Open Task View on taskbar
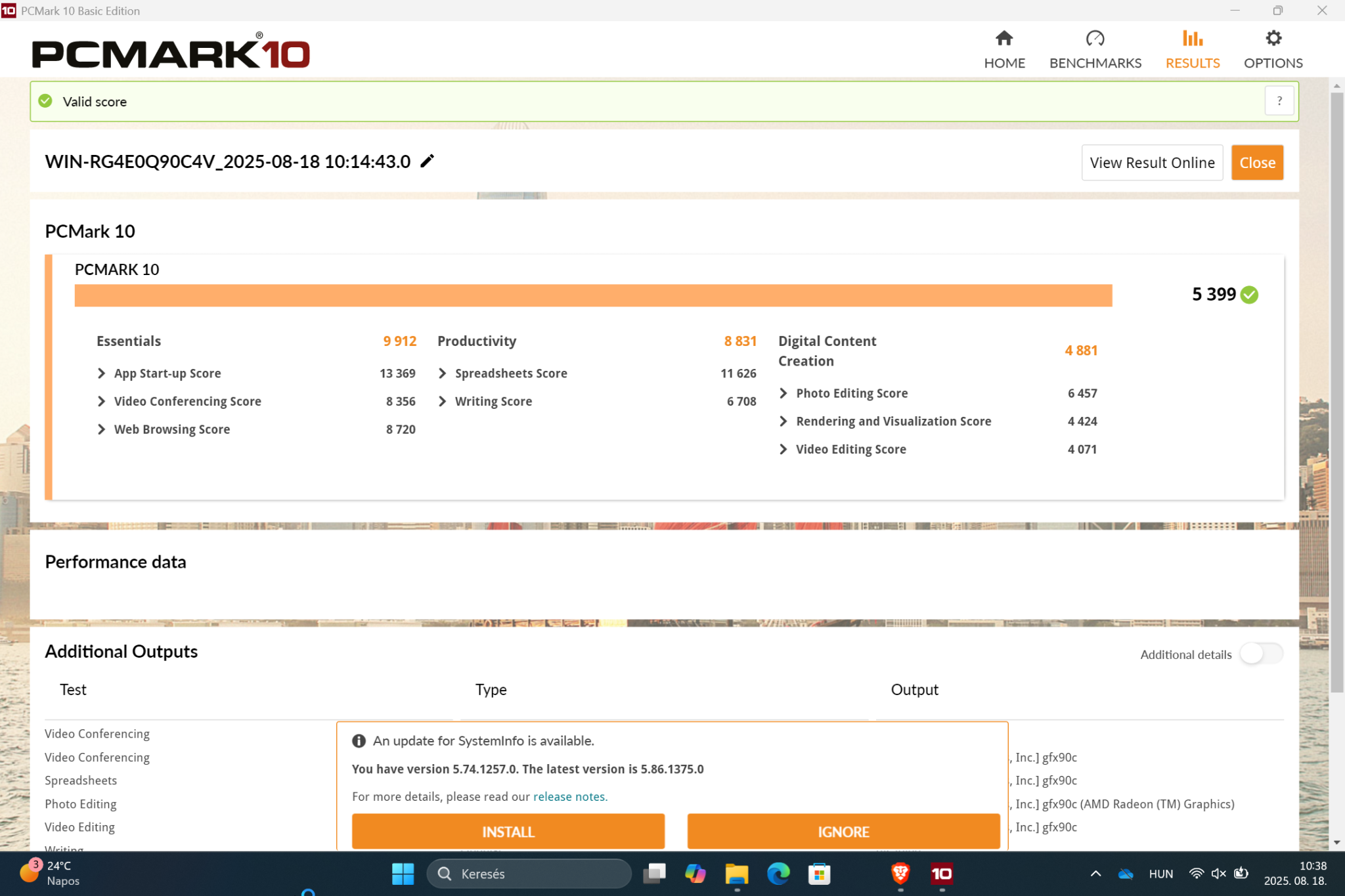 point(654,874)
